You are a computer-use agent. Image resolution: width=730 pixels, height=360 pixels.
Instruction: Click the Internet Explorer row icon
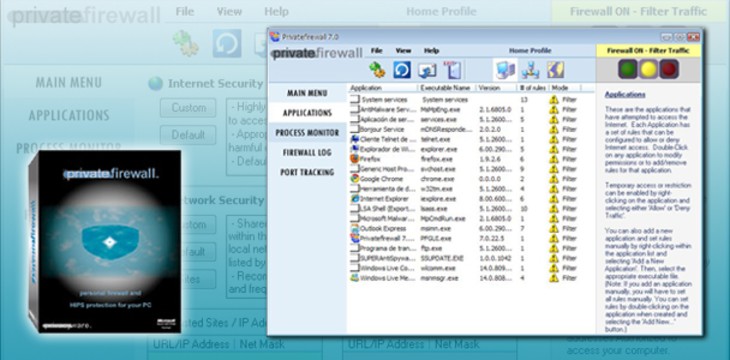point(355,198)
